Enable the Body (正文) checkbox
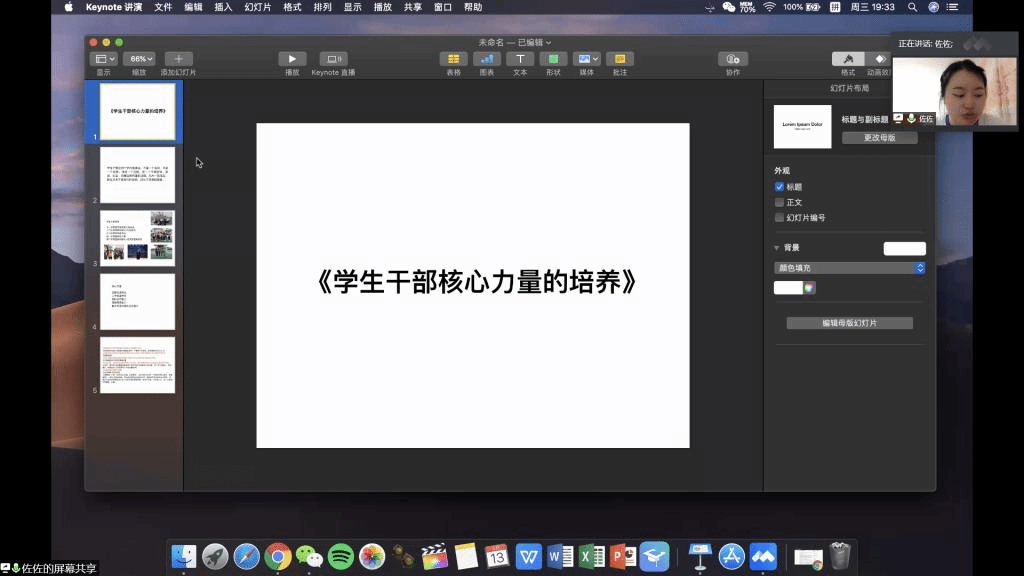 click(x=780, y=202)
